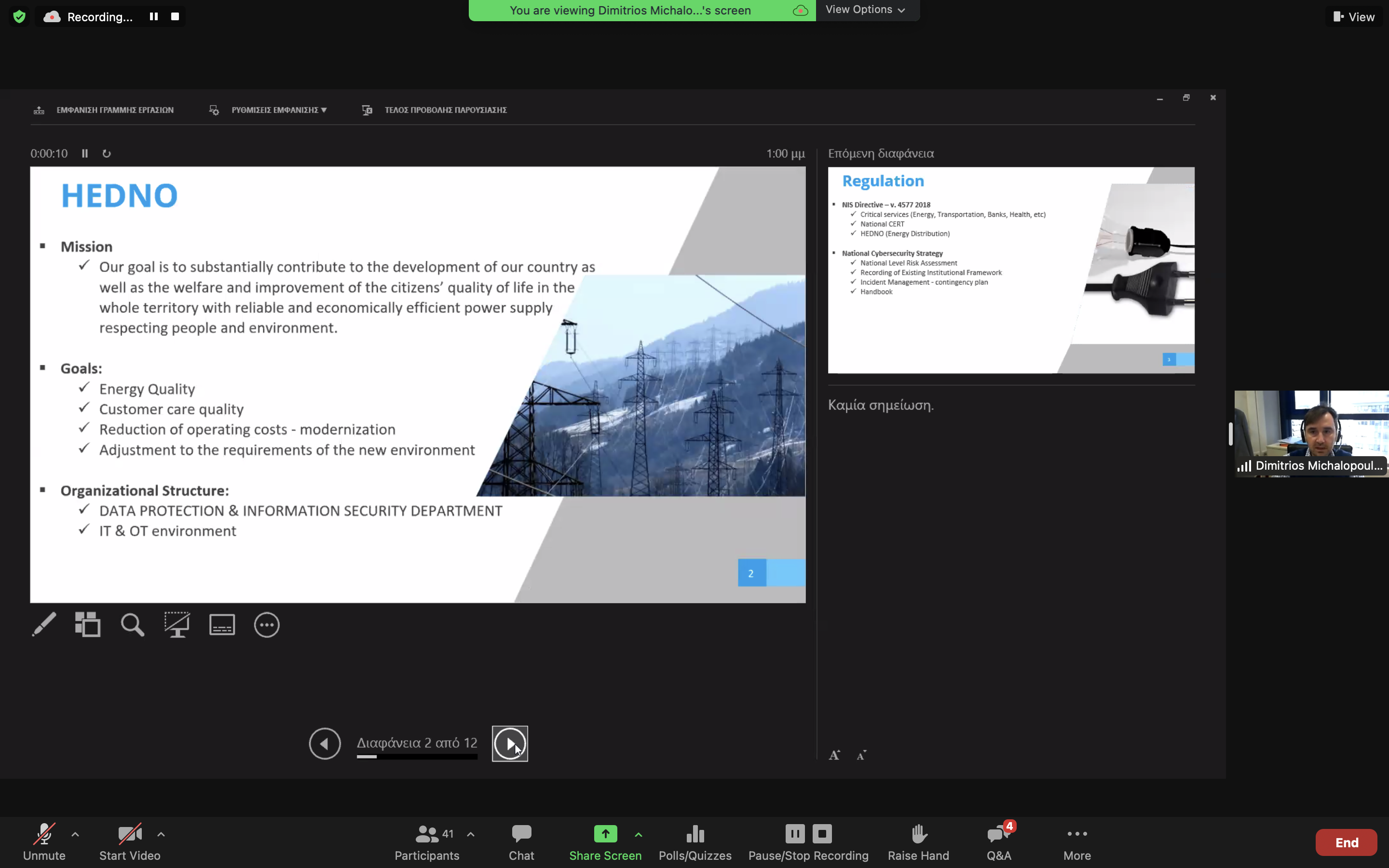Start Video from the Zoom toolbar
1389x868 pixels.
click(130, 841)
